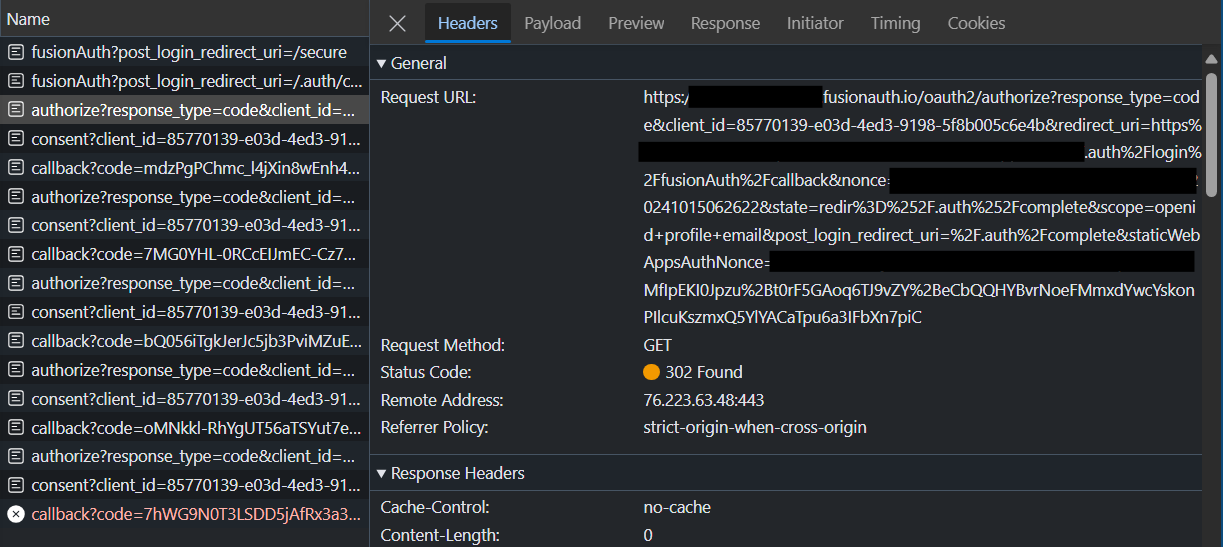
Task: Select the callback?code=bQ056iTgkJerJc5 request
Action: pyautogui.click(x=195, y=341)
